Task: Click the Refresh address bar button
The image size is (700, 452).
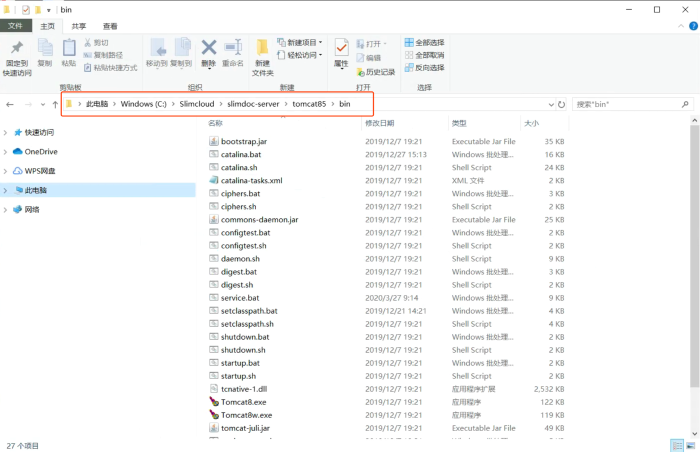Action: [561, 105]
